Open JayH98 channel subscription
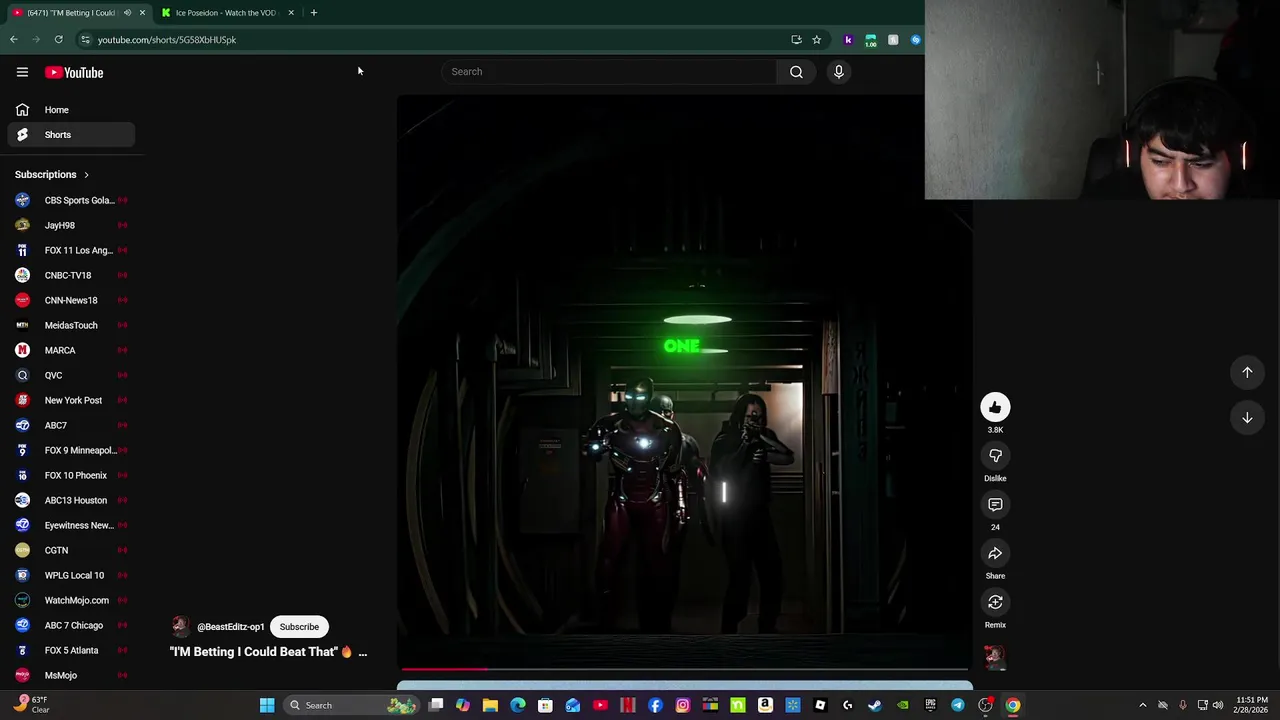The image size is (1280, 720). [70, 225]
